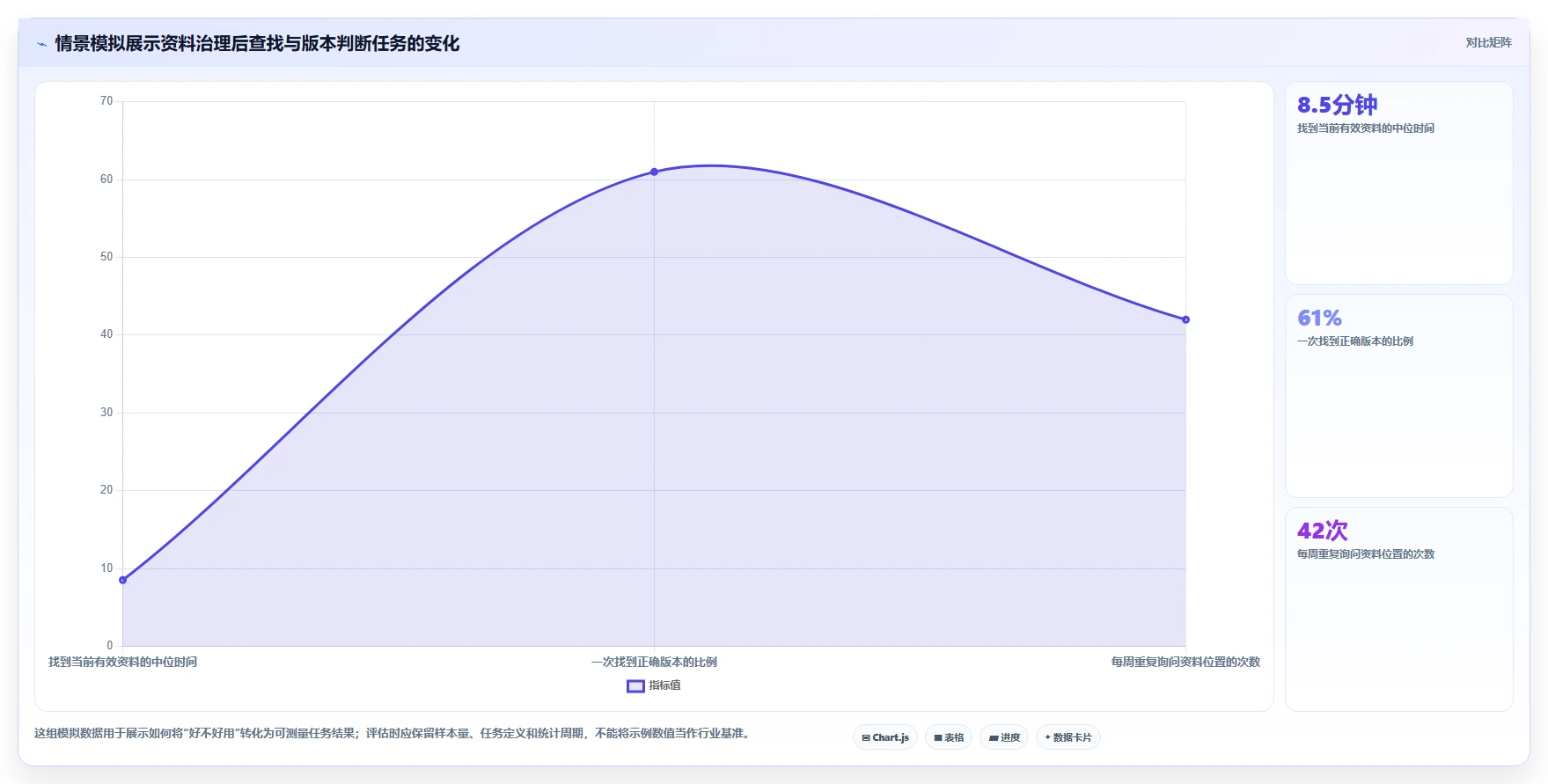Click y-axis tick label 10
1548x784 pixels.
106,568
